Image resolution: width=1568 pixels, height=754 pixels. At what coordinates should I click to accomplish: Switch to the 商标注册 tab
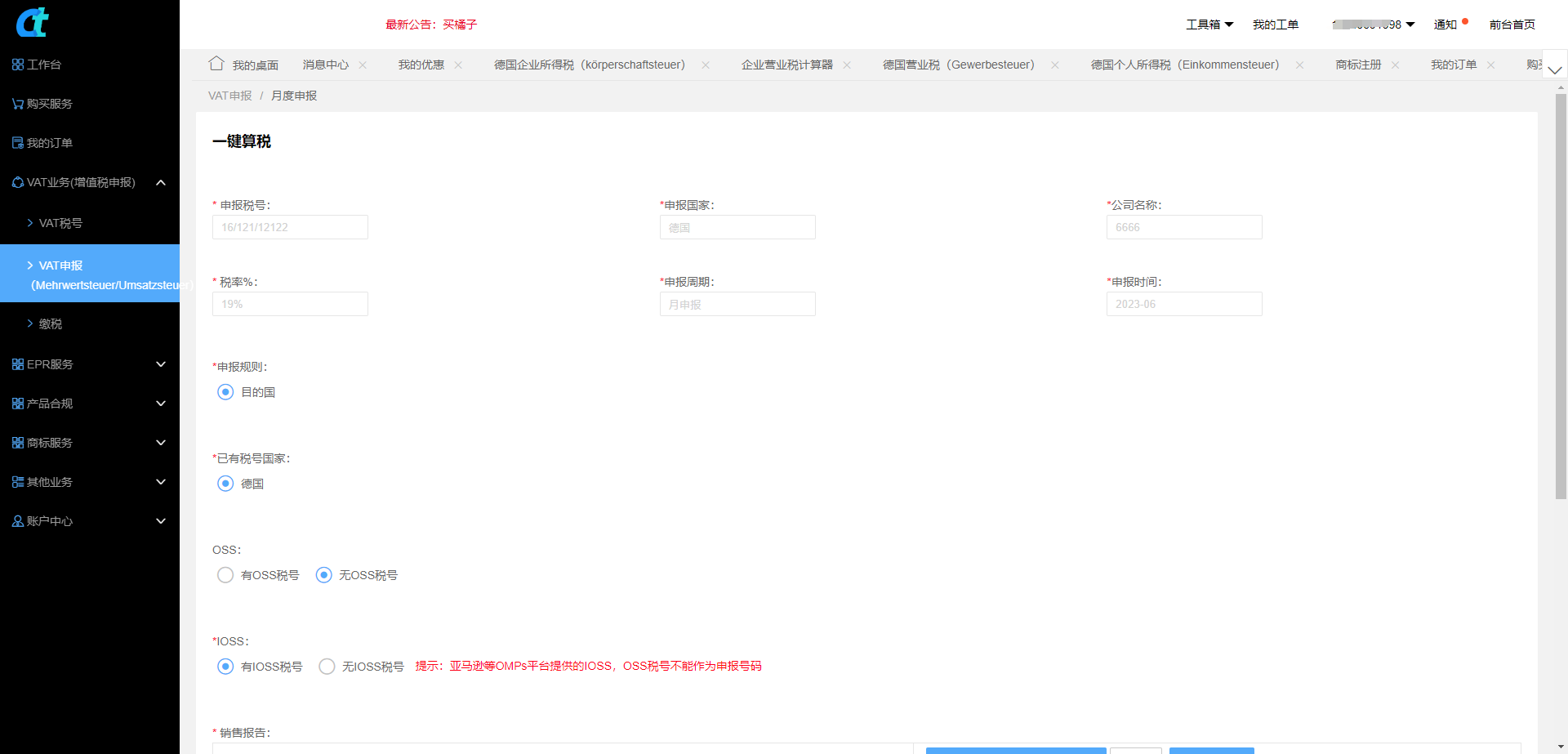pyautogui.click(x=1358, y=65)
